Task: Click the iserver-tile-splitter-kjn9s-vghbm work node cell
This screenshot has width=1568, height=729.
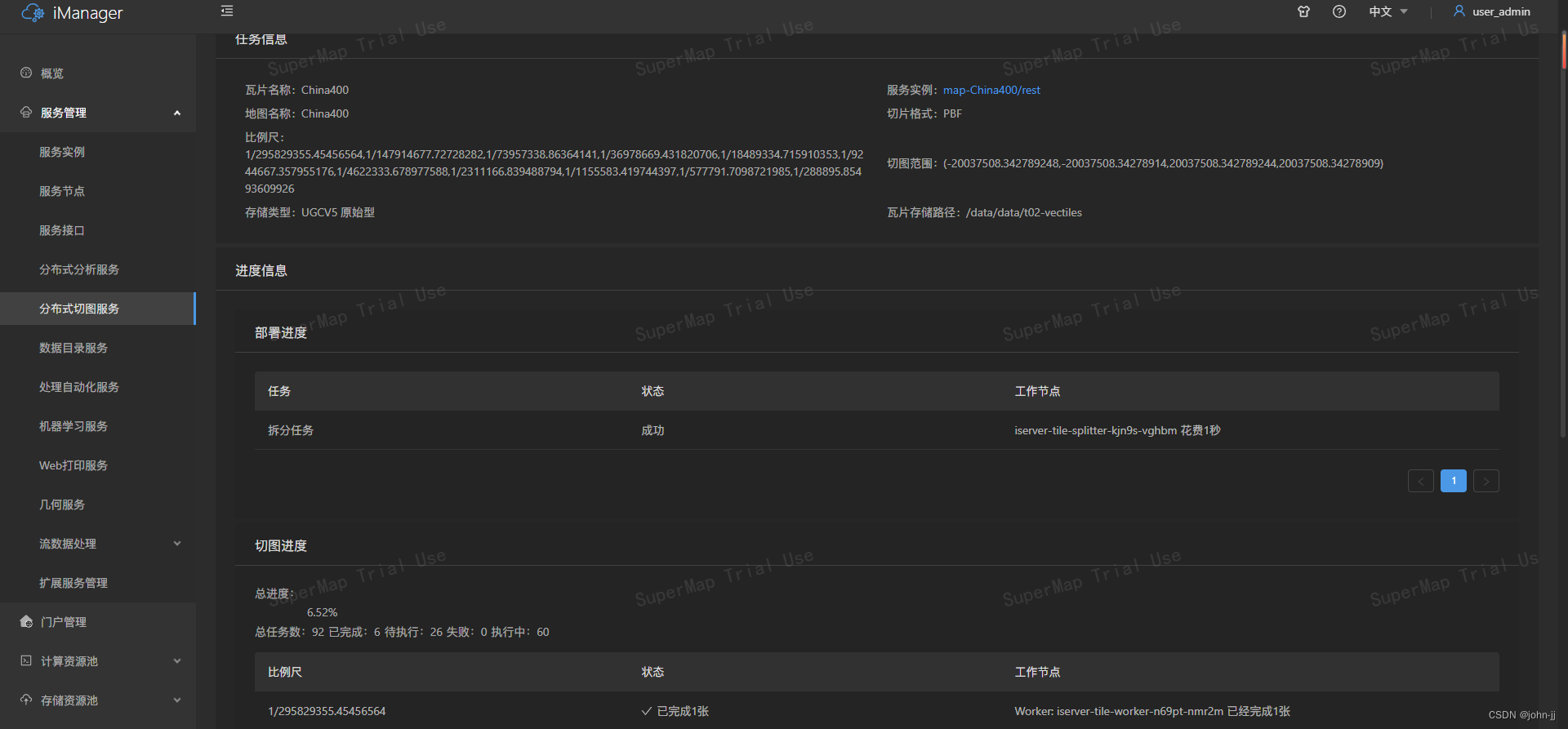Action: tap(1117, 430)
